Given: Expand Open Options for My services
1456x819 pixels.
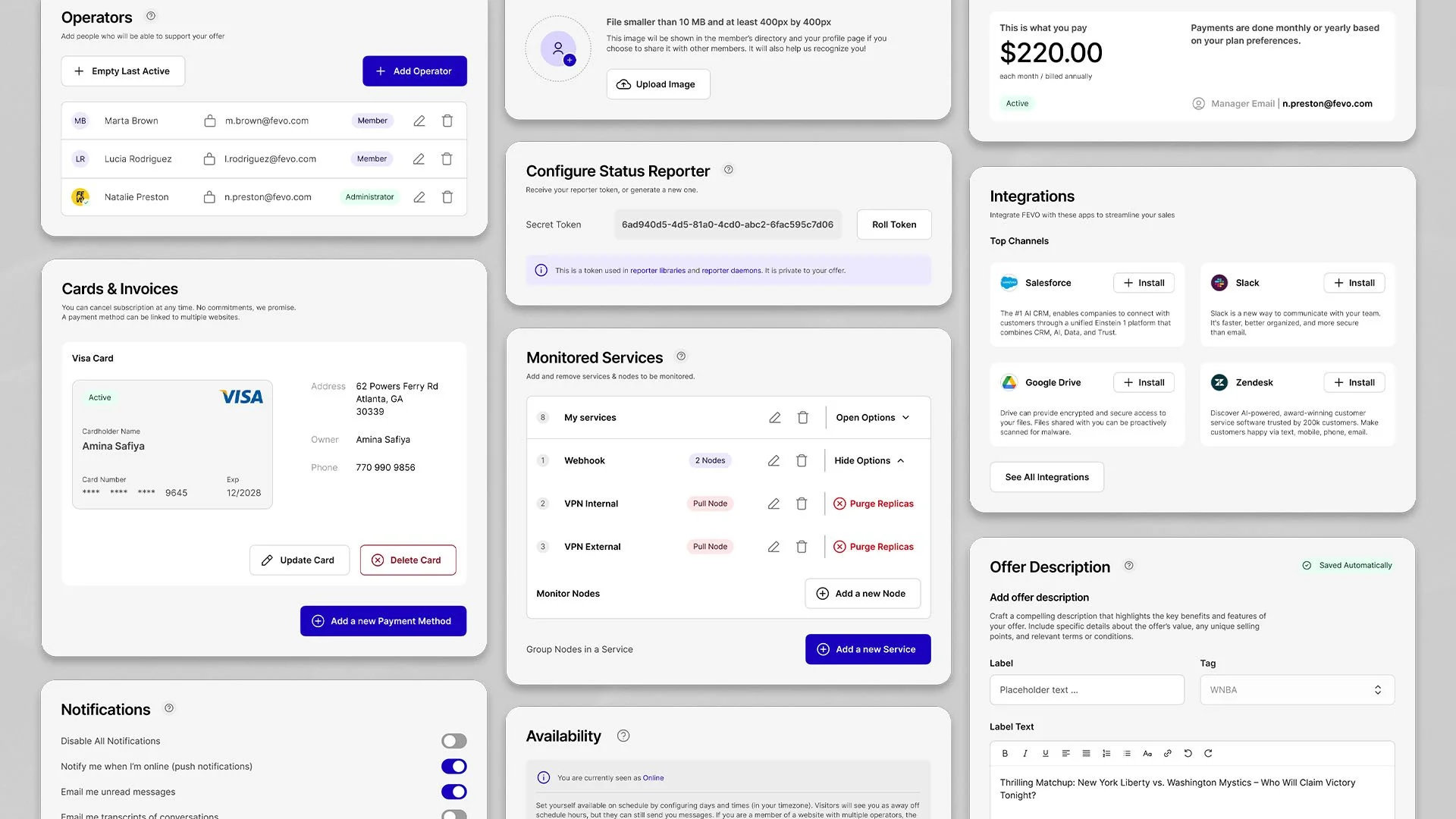Looking at the screenshot, I should [872, 418].
